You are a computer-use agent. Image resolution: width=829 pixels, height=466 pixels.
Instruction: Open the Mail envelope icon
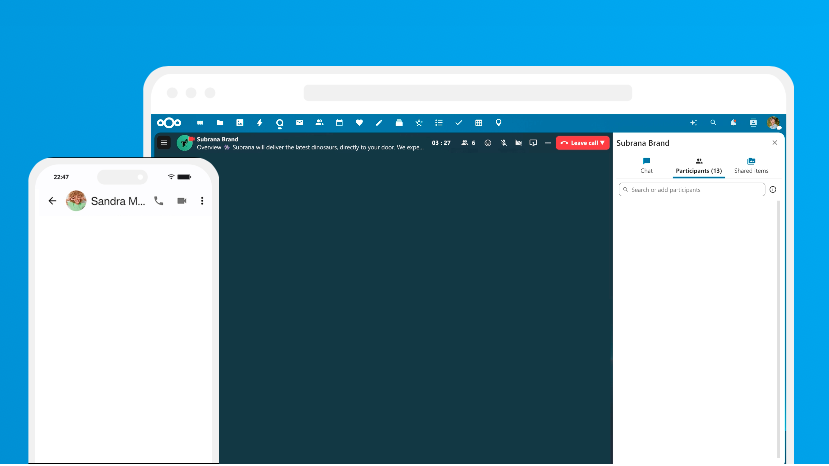click(x=299, y=122)
